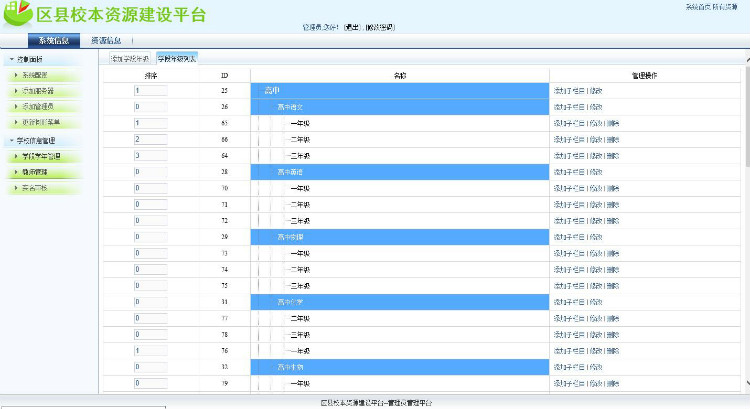
Task: Click the arrow icon beside 添加管理员
Action: pyautogui.click(x=15, y=106)
